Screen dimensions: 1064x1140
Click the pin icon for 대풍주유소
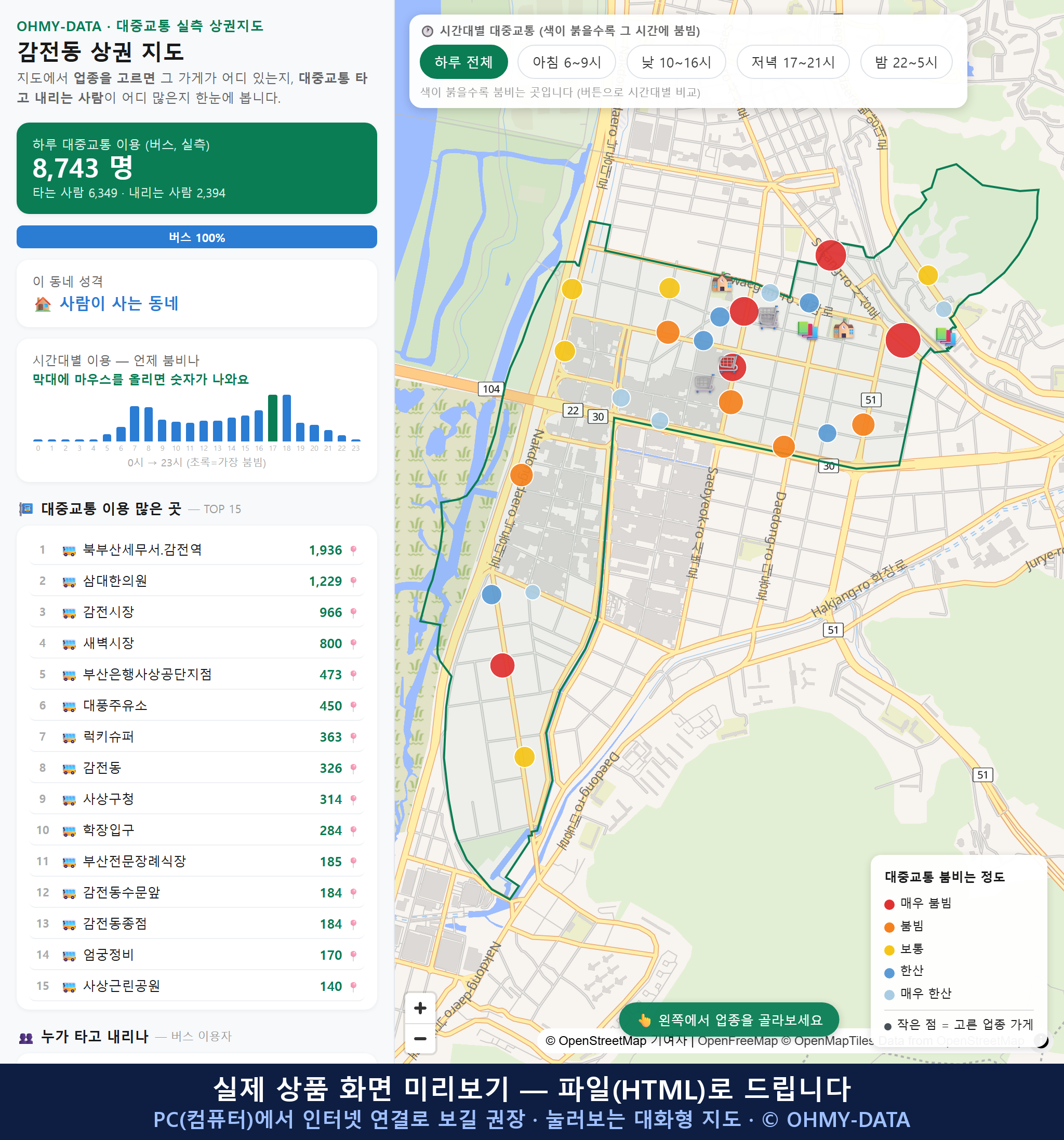[353, 705]
